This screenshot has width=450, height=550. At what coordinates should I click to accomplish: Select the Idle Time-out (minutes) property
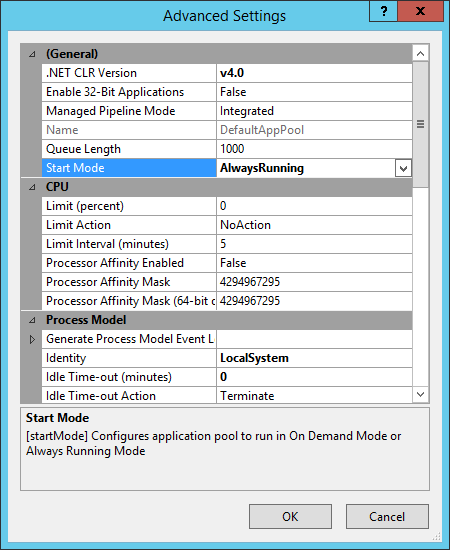pyautogui.click(x=129, y=377)
